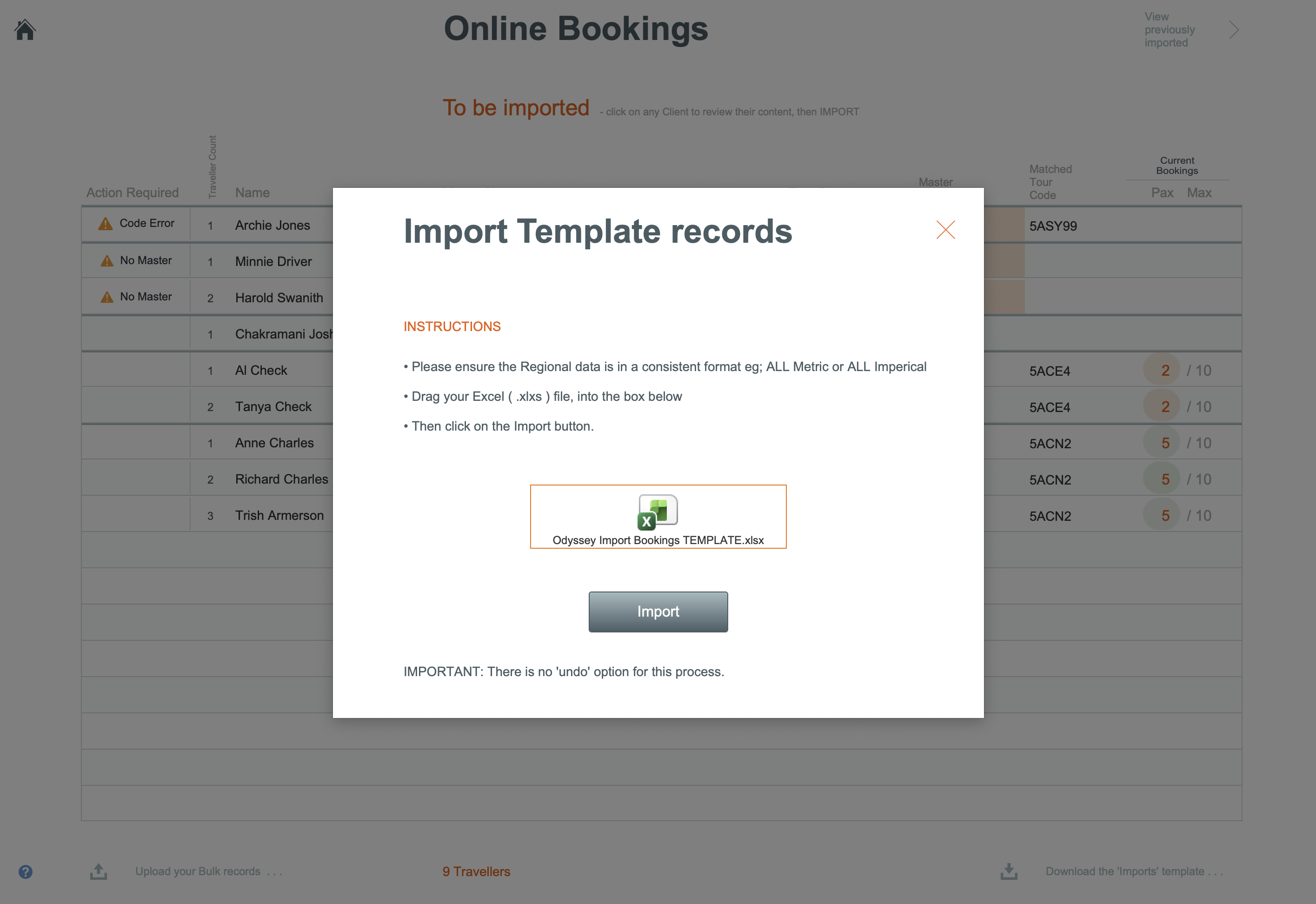The width and height of the screenshot is (1316, 904).
Task: Expand the View previously imported chevron
Action: point(1234,30)
